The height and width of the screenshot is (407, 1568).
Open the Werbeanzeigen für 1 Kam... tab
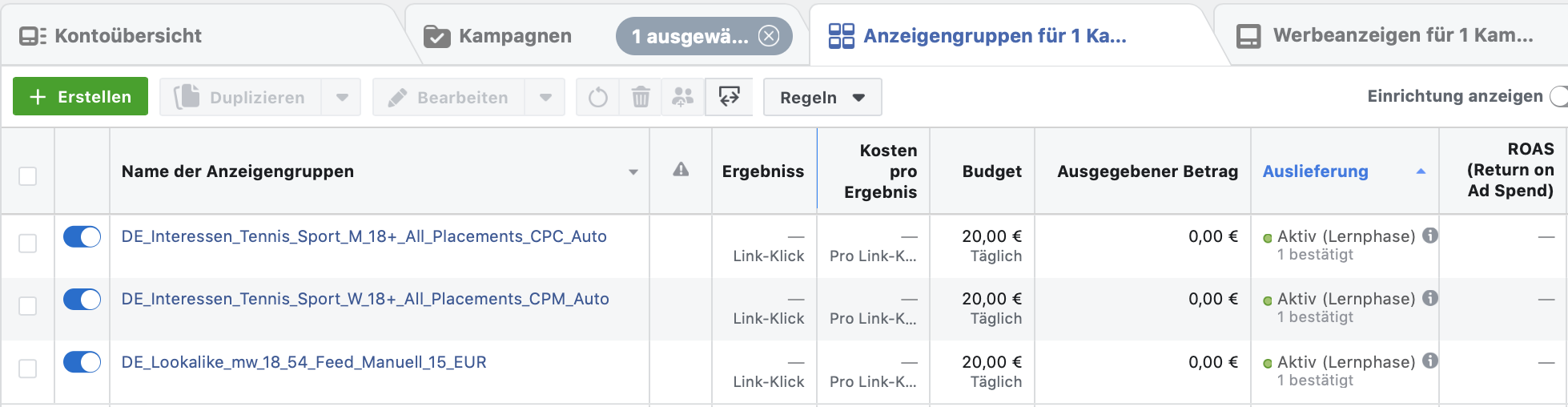coord(1385,36)
